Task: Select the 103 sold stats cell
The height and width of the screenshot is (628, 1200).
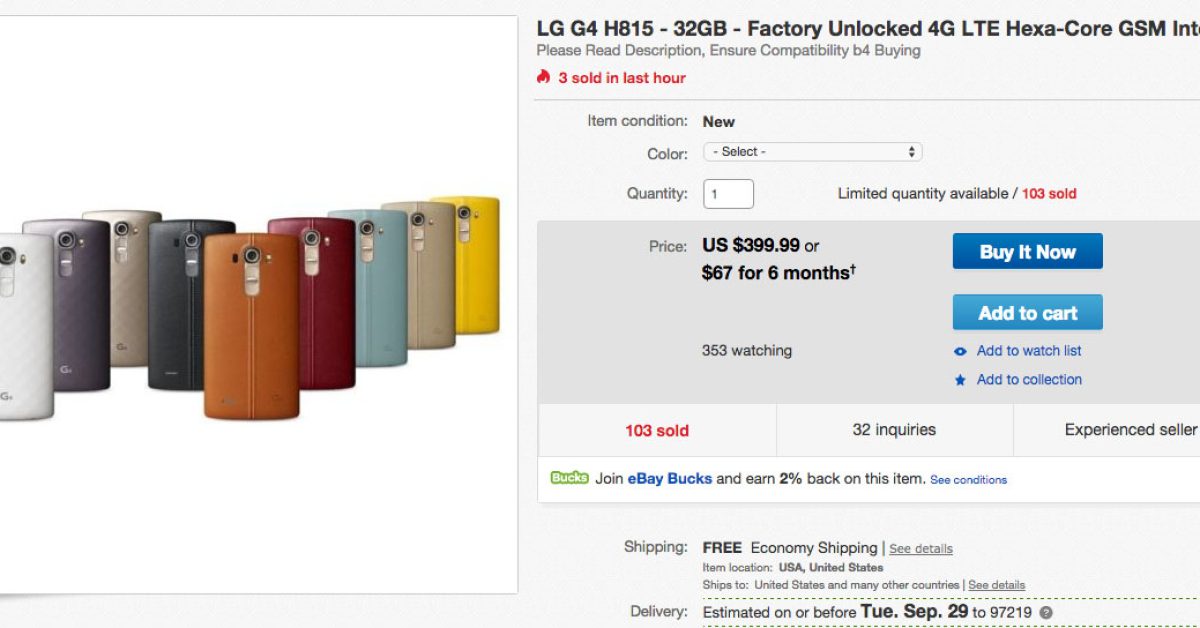Action: [657, 431]
